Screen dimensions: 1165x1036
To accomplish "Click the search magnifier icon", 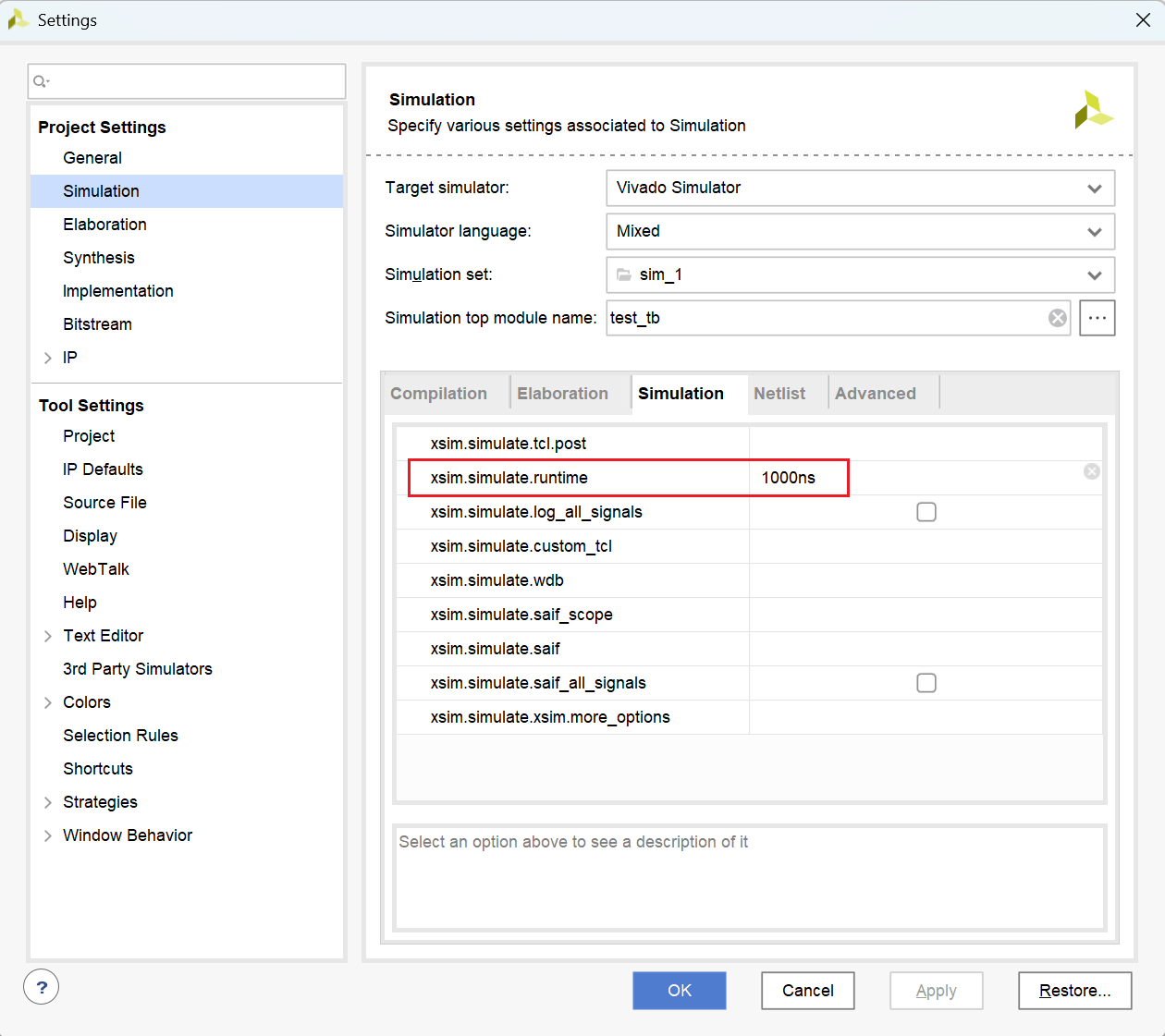I will 41,81.
